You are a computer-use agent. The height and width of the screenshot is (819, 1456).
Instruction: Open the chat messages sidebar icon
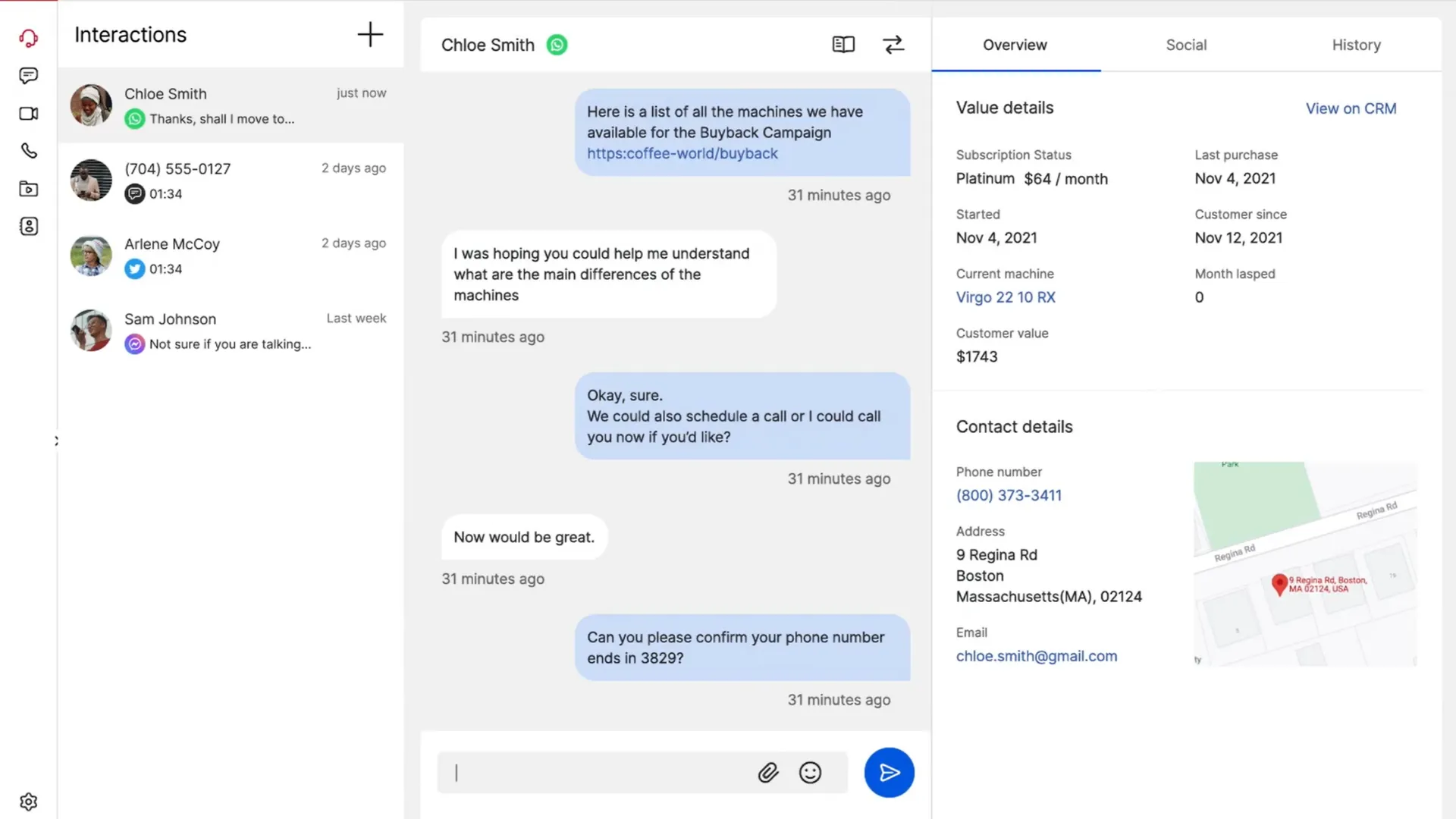[29, 76]
